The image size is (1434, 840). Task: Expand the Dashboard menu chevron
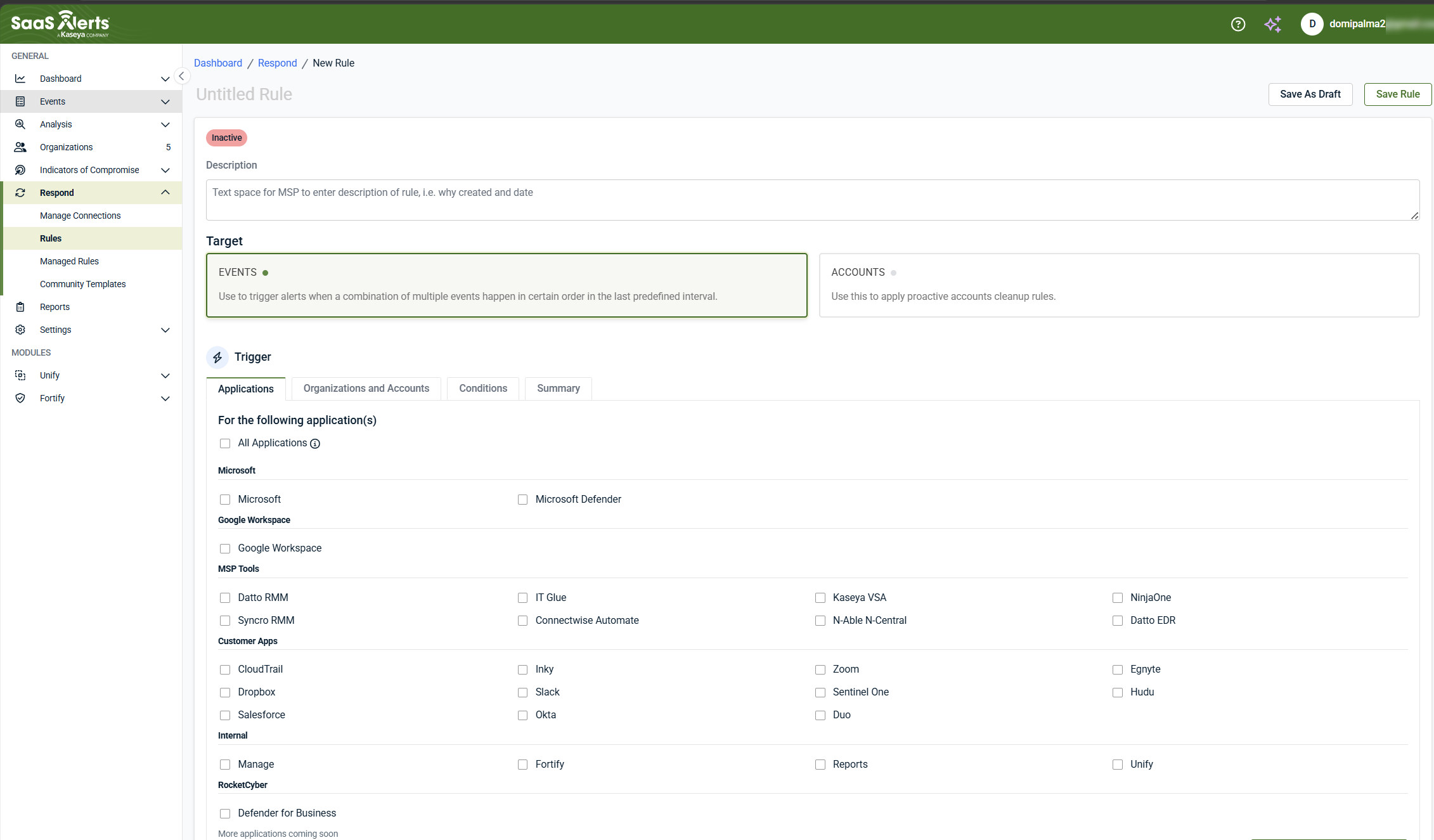click(x=165, y=79)
